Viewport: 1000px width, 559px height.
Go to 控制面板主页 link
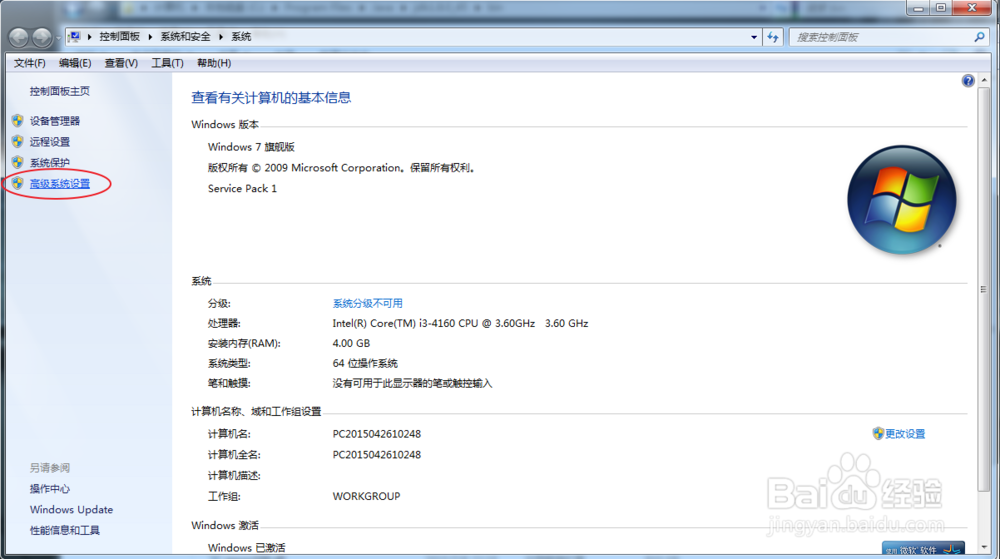click(x=59, y=91)
